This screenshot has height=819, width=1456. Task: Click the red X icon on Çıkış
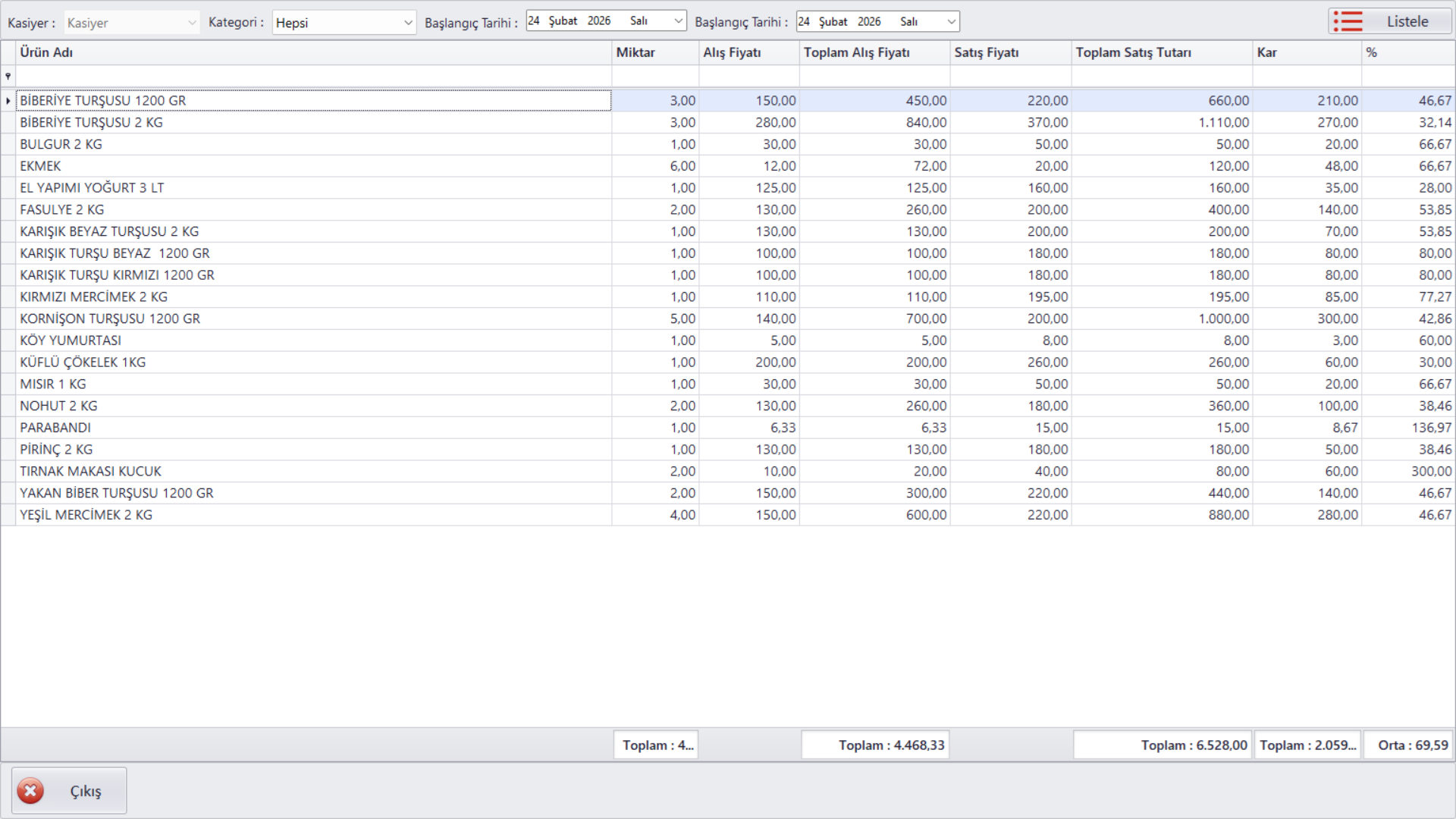click(30, 791)
